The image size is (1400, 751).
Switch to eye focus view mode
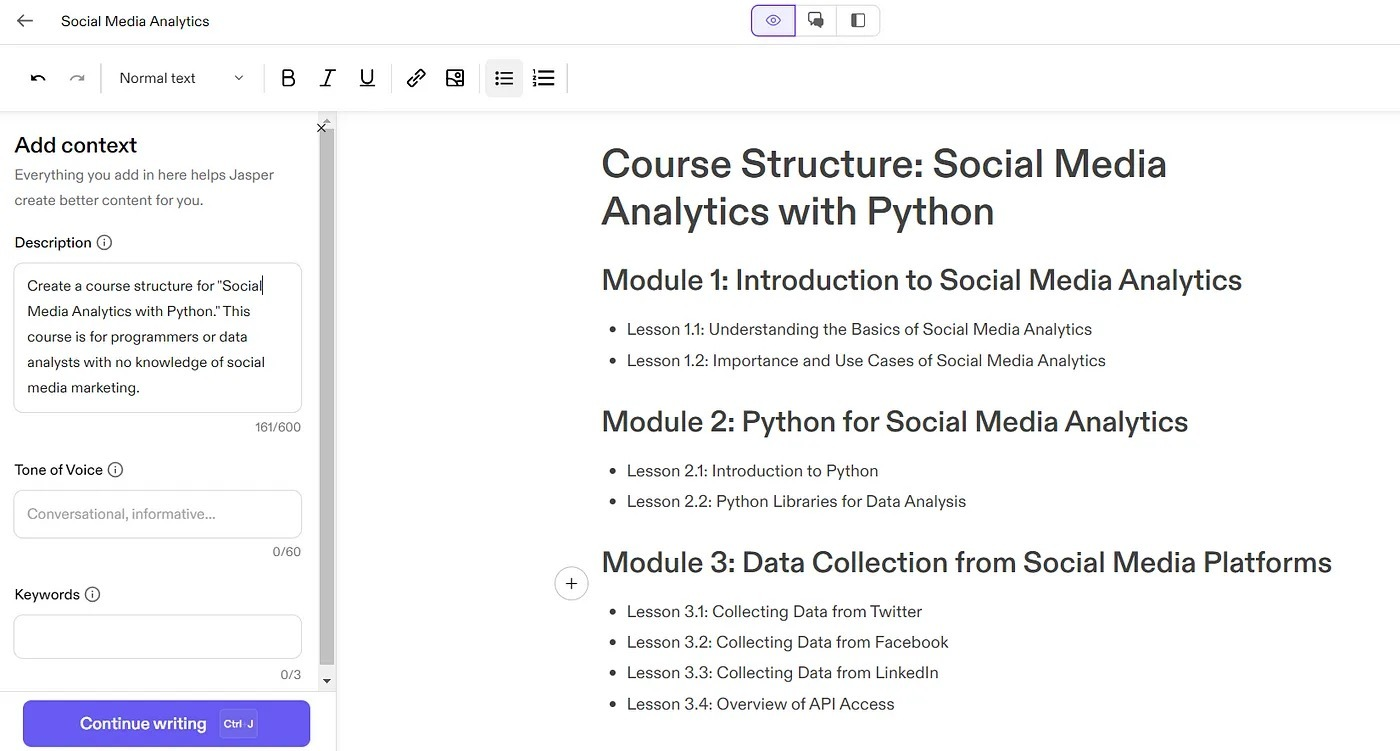point(773,20)
